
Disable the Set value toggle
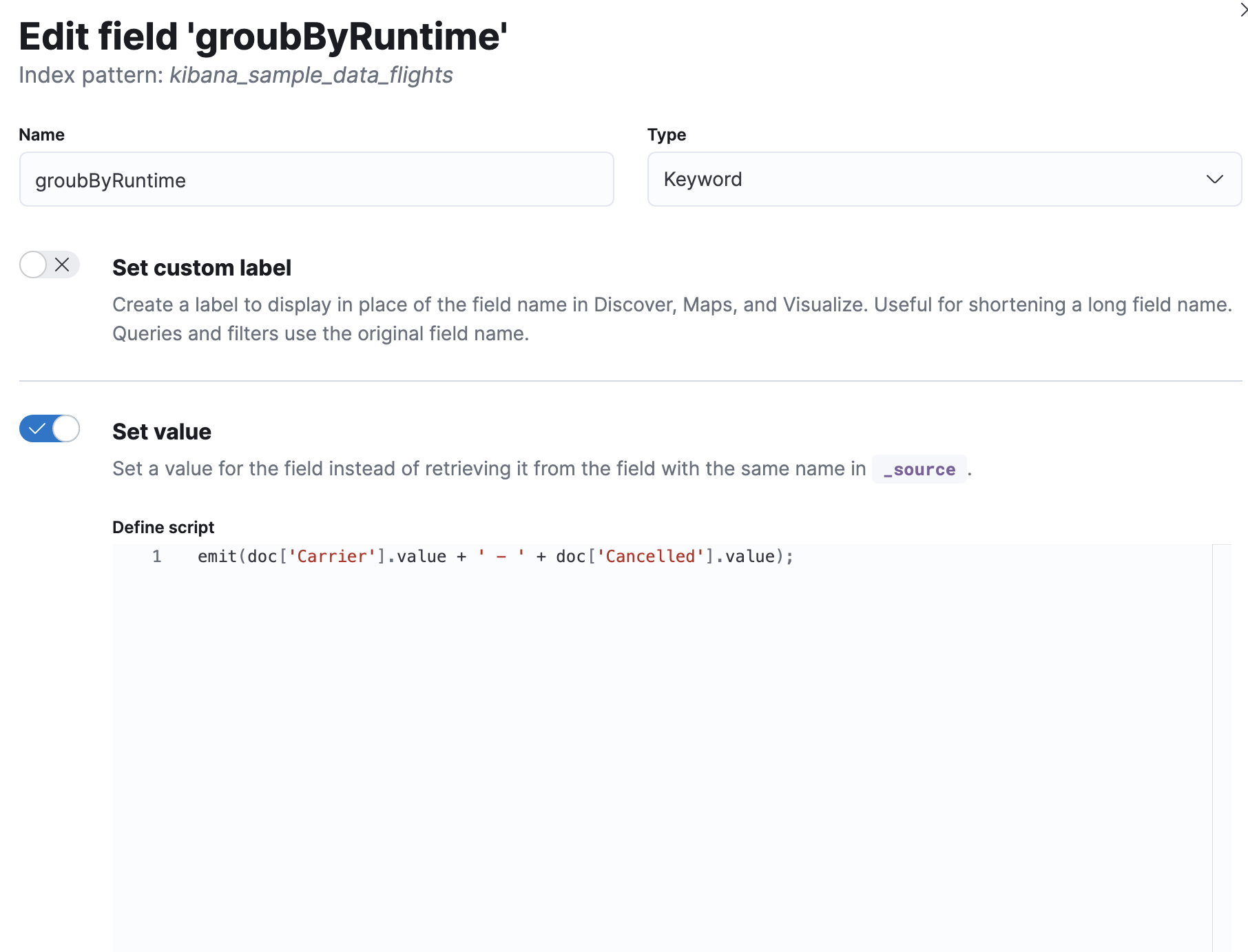click(49, 428)
